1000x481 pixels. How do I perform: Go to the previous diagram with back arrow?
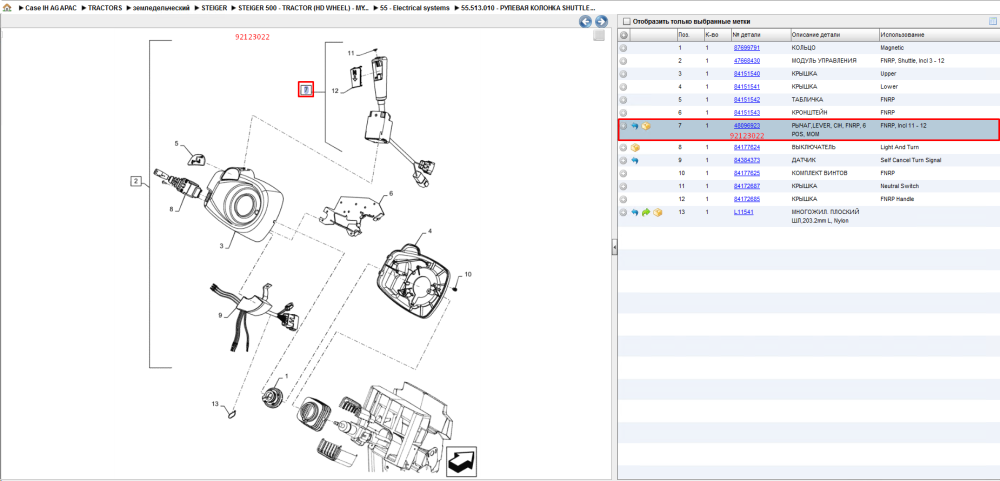pyautogui.click(x=585, y=22)
